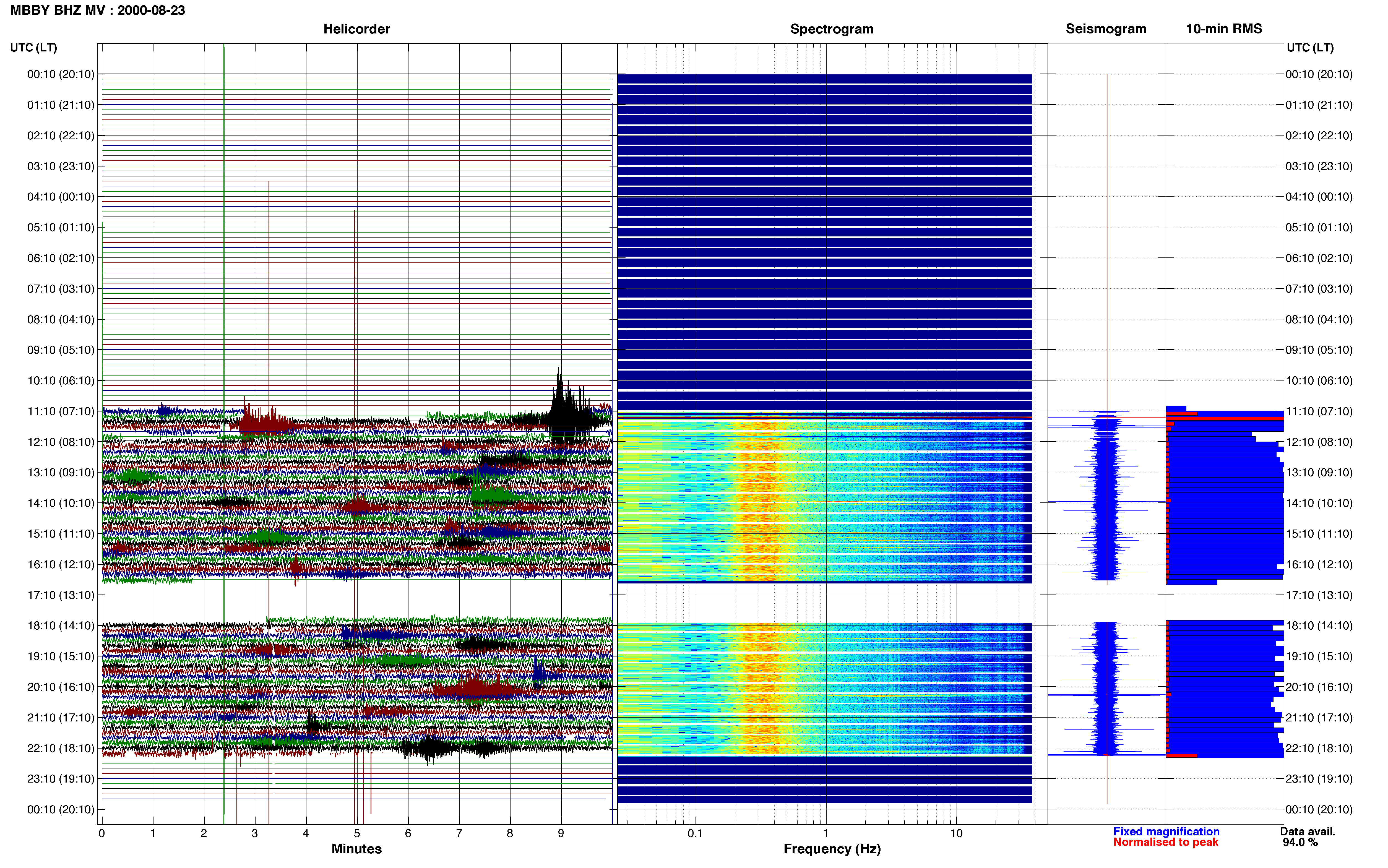Click the left UTC (LT) axis label
This screenshot has width=1388, height=868.
[x=34, y=48]
